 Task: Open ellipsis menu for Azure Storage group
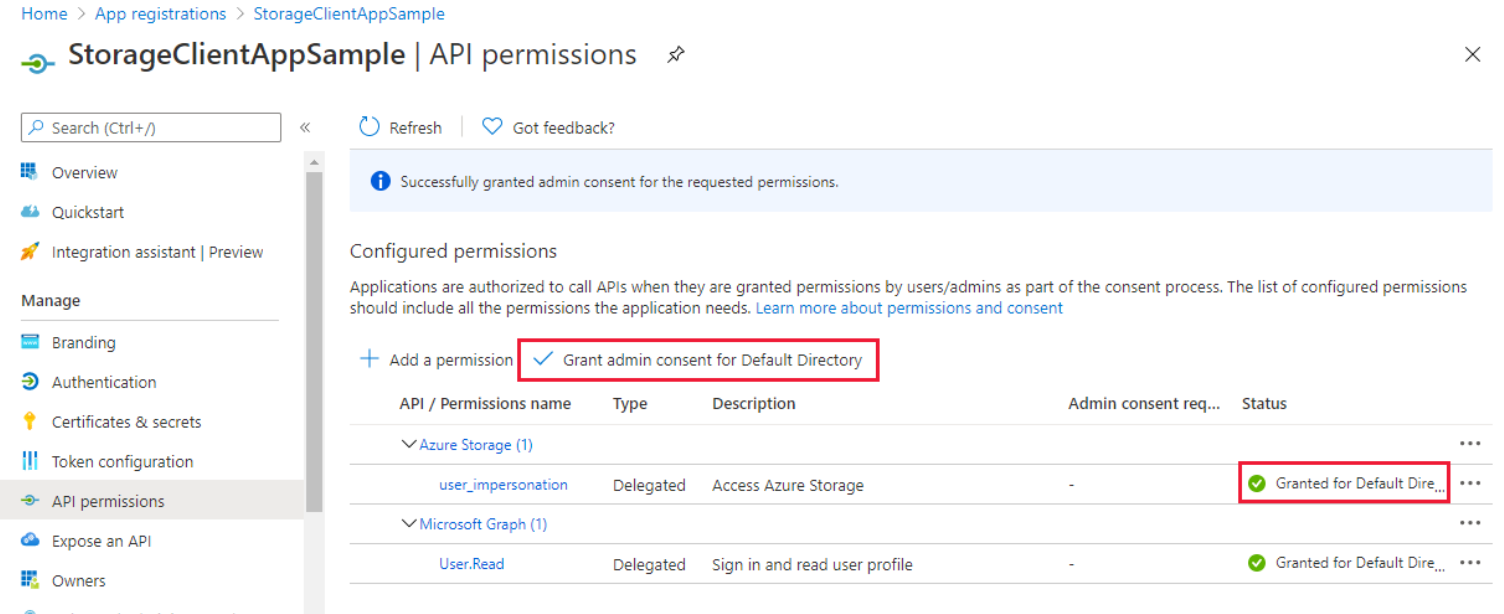[x=1469, y=444]
